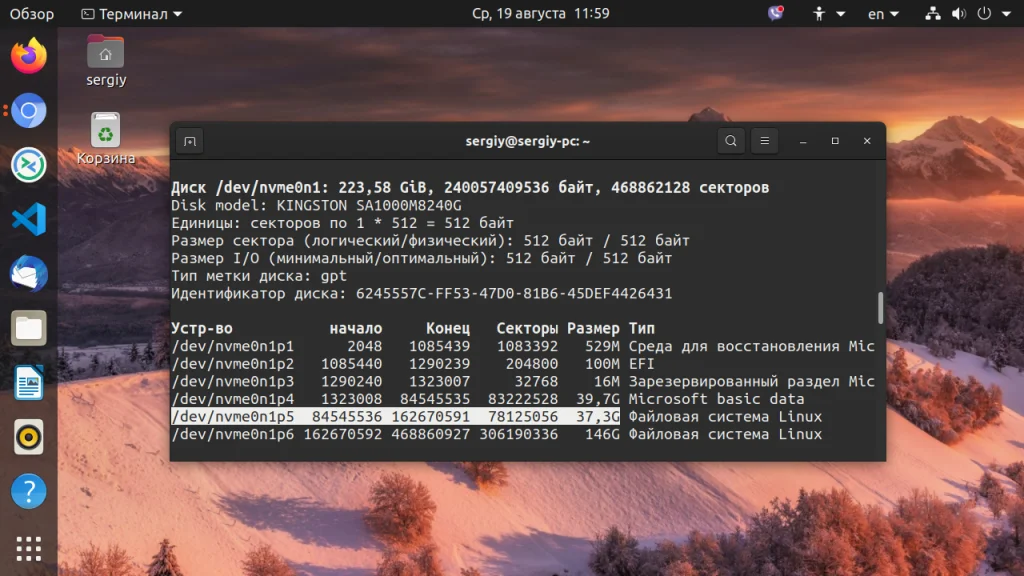1024x576 pixels.
Task: Open Thunderbird mail from dock
Action: (29, 273)
